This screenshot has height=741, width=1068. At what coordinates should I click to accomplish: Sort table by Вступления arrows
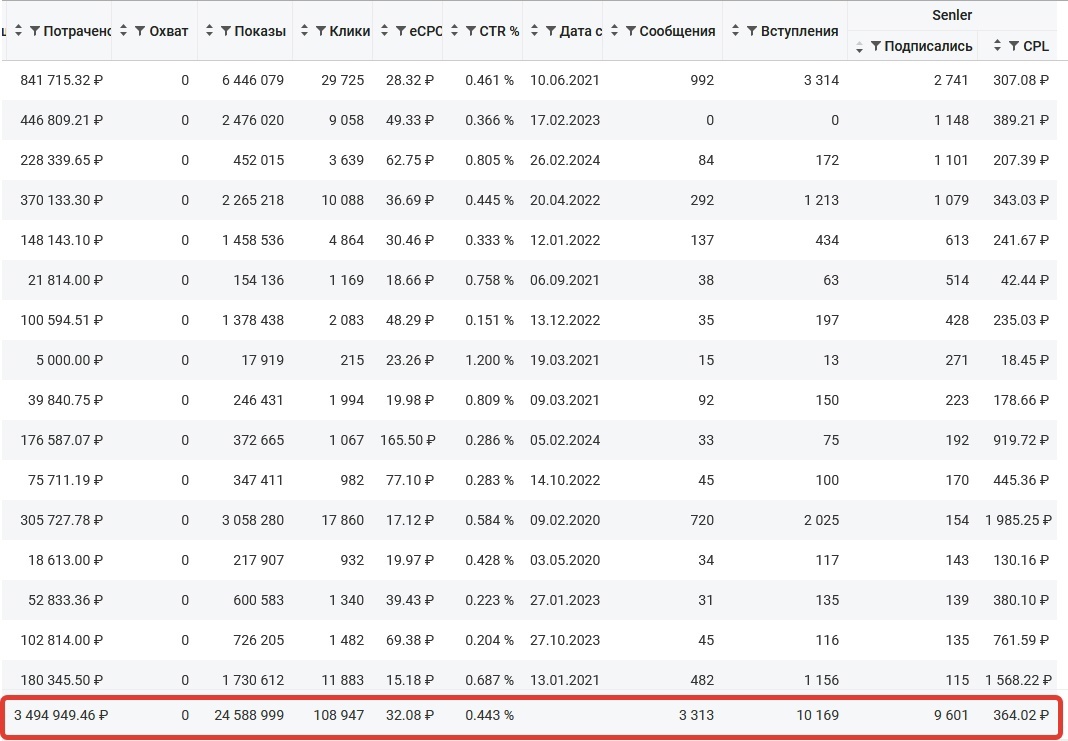point(735,31)
